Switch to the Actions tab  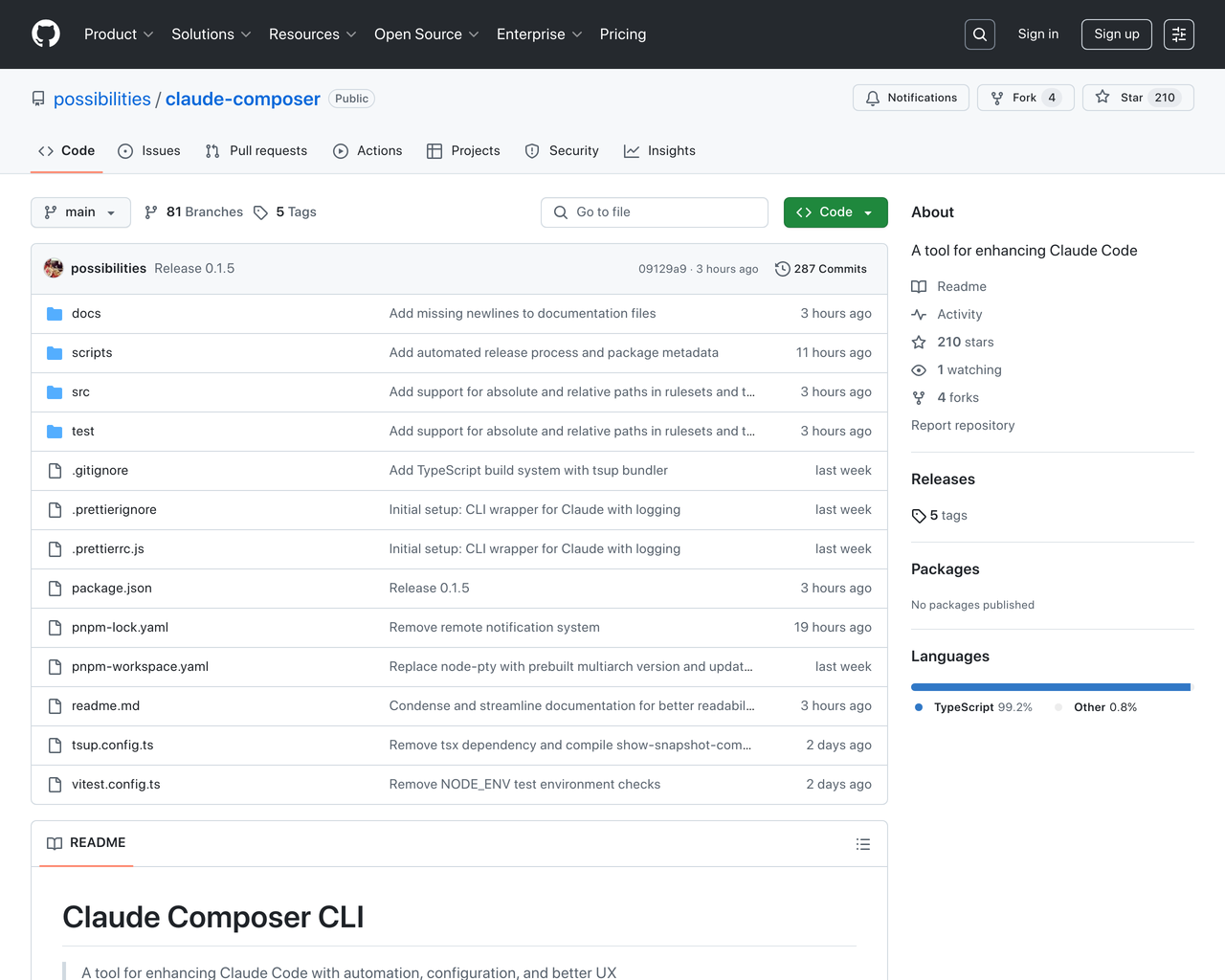click(367, 151)
